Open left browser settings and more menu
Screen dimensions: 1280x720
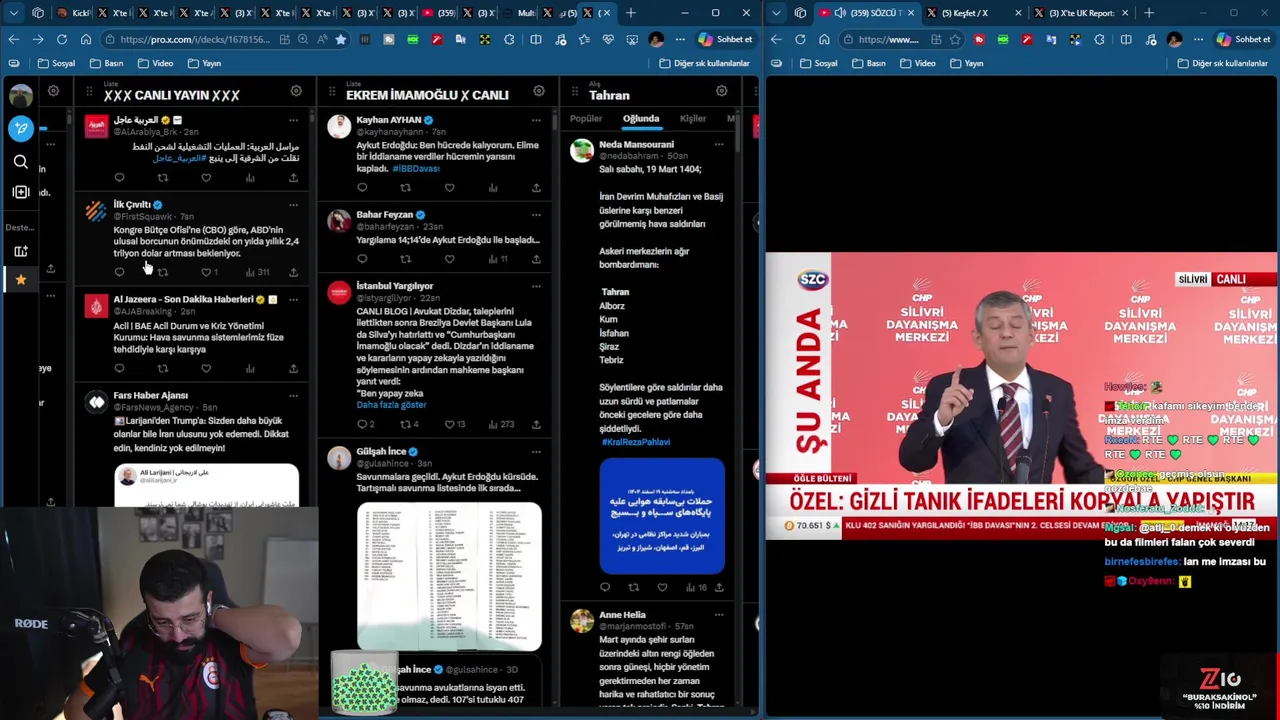click(x=680, y=39)
